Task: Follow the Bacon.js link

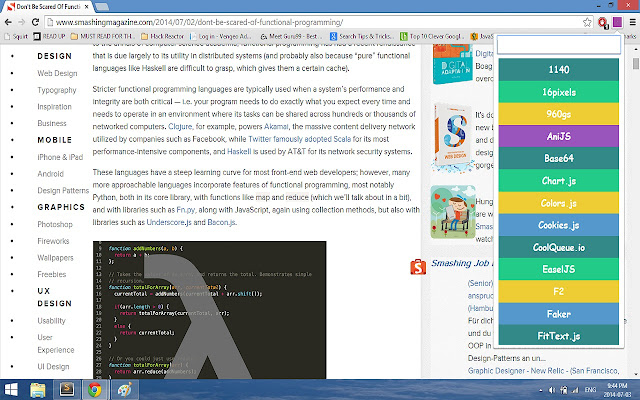Action: 221,222
